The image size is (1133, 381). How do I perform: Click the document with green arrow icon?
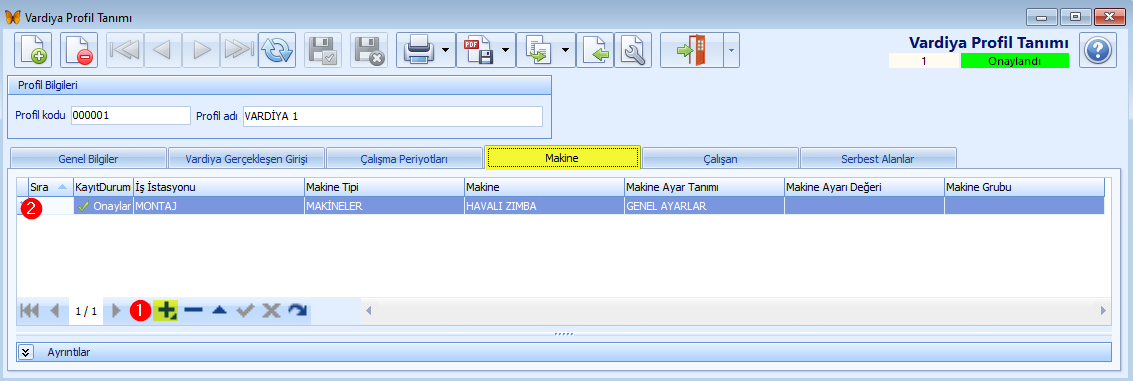(595, 51)
